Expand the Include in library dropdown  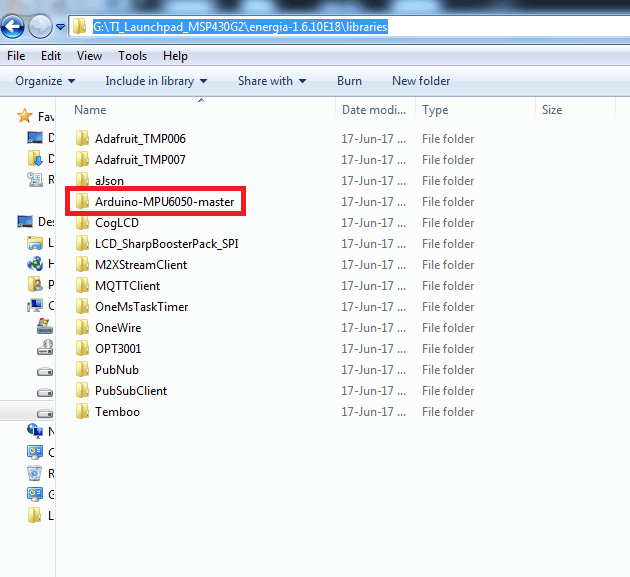pyautogui.click(x=156, y=81)
